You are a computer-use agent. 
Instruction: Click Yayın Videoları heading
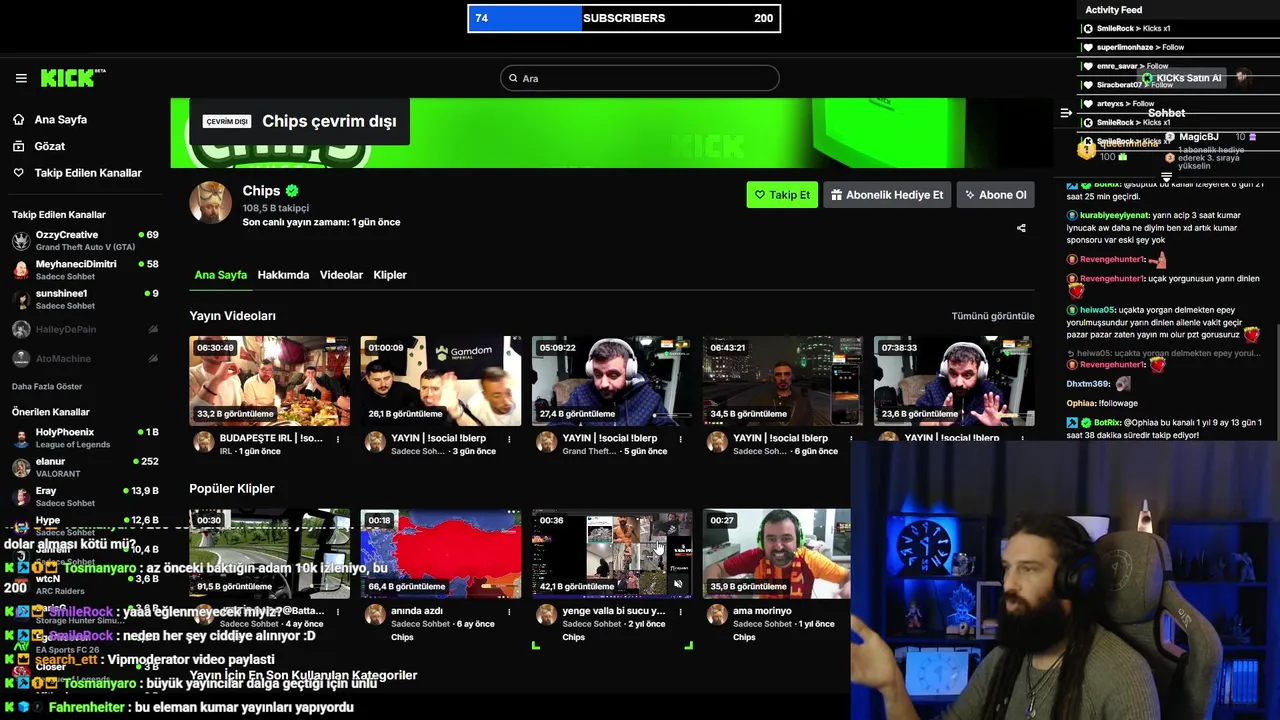232,316
